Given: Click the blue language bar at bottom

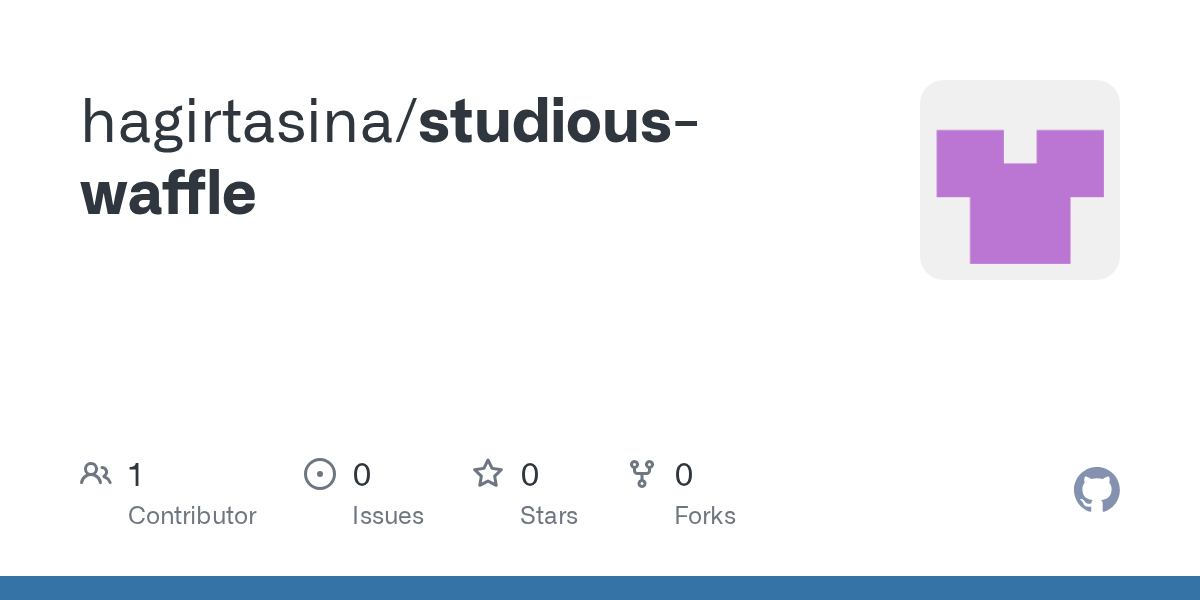Looking at the screenshot, I should point(600,588).
